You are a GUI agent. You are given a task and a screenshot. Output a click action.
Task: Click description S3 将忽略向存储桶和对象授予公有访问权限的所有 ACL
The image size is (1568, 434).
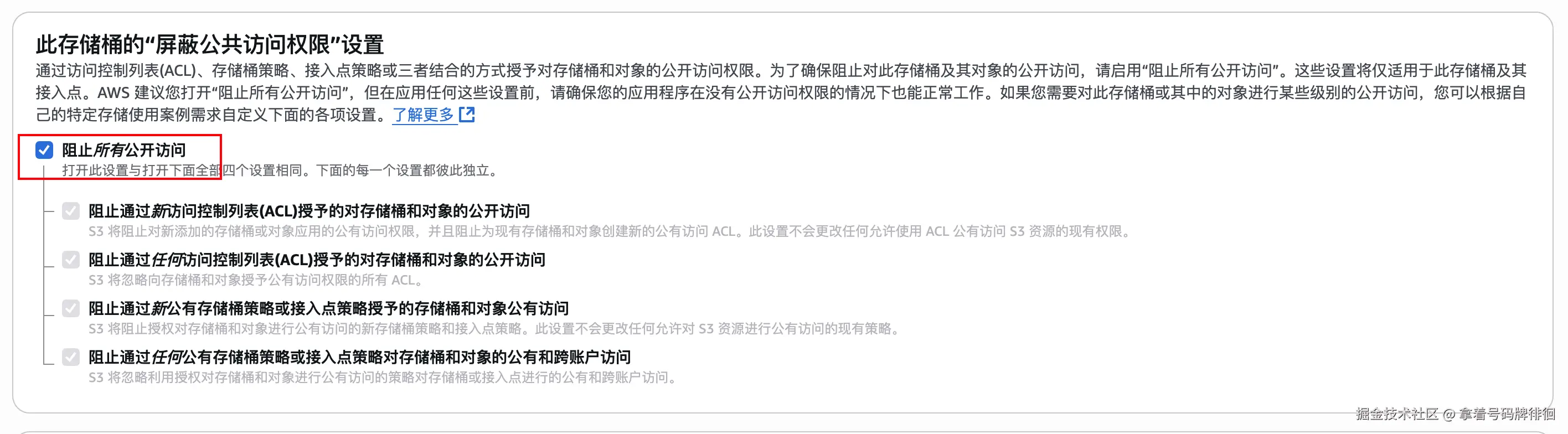pyautogui.click(x=256, y=280)
